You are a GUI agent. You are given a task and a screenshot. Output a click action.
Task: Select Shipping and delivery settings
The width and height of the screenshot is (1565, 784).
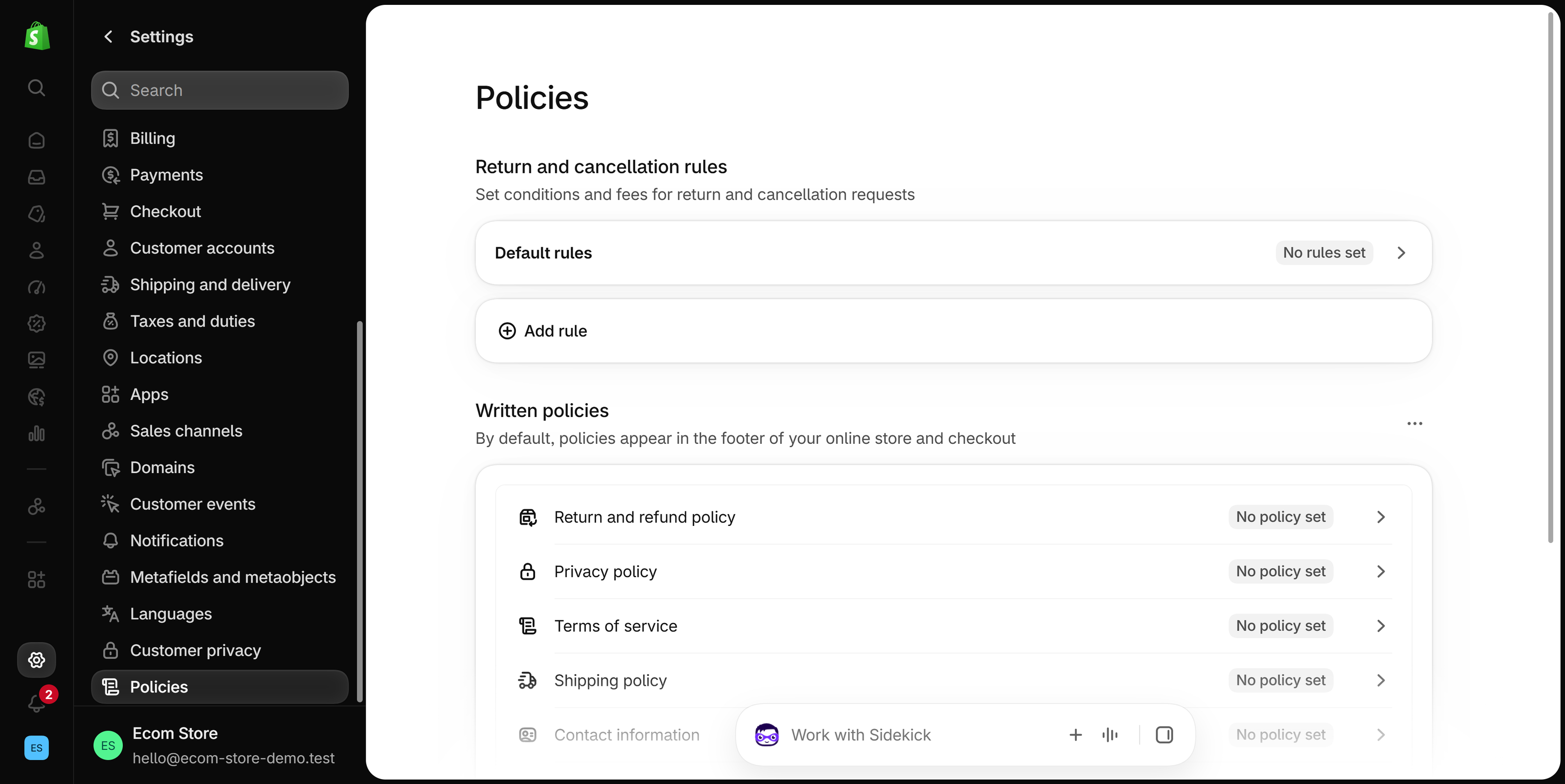point(220,284)
